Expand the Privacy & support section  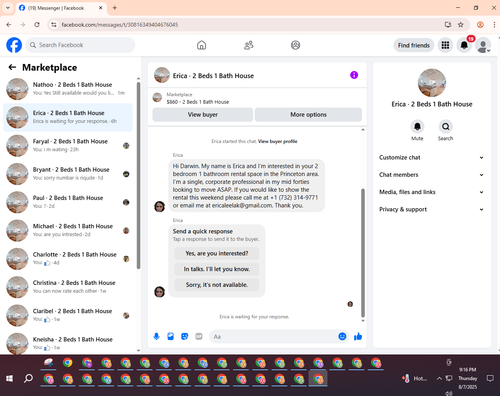(x=432, y=209)
